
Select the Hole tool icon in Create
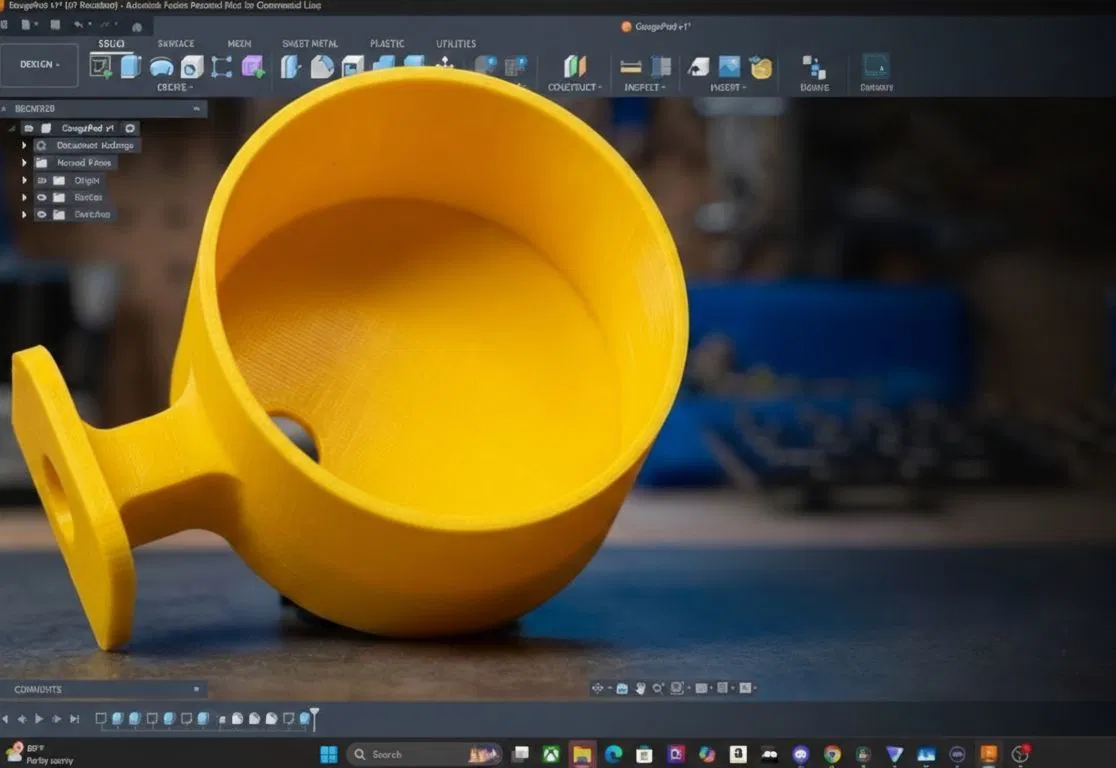click(191, 68)
